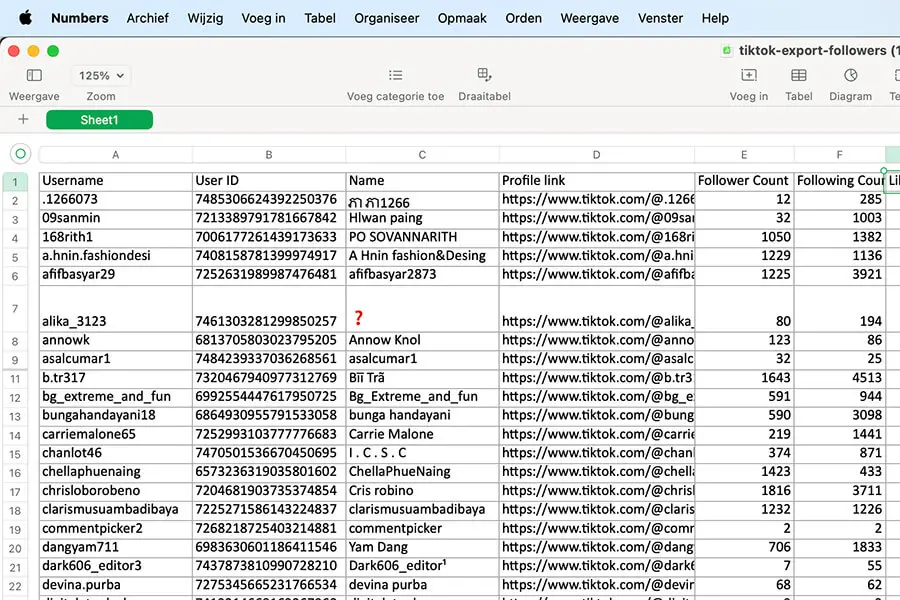Viewport: 900px width, 600px height.
Task: Select row 7 header
Action: pyautogui.click(x=15, y=308)
